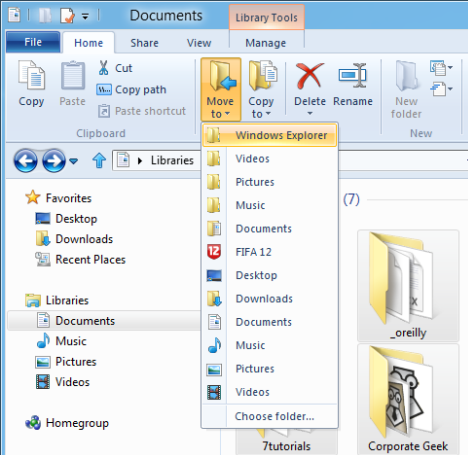468x455 pixels.
Task: Click Choose folder... menu entry
Action: pyautogui.click(x=270, y=416)
